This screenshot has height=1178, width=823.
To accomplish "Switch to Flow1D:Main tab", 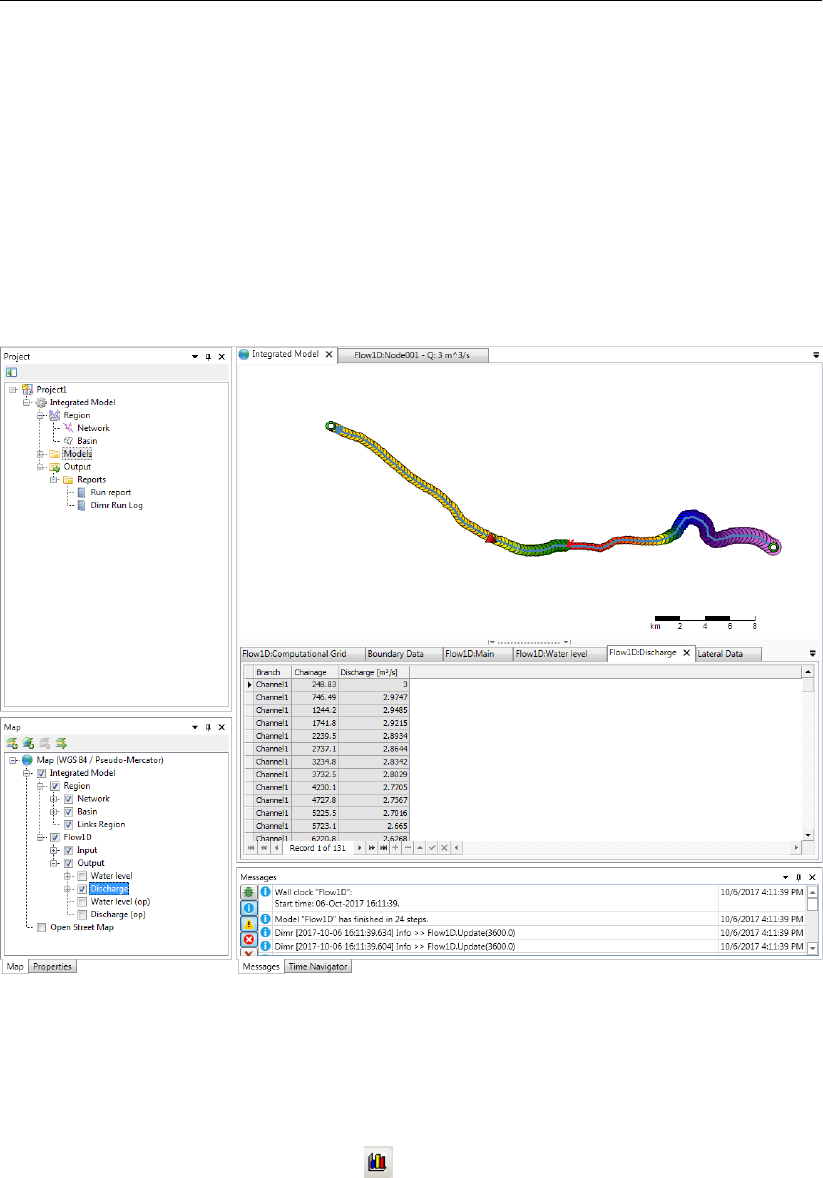I will [x=477, y=654].
